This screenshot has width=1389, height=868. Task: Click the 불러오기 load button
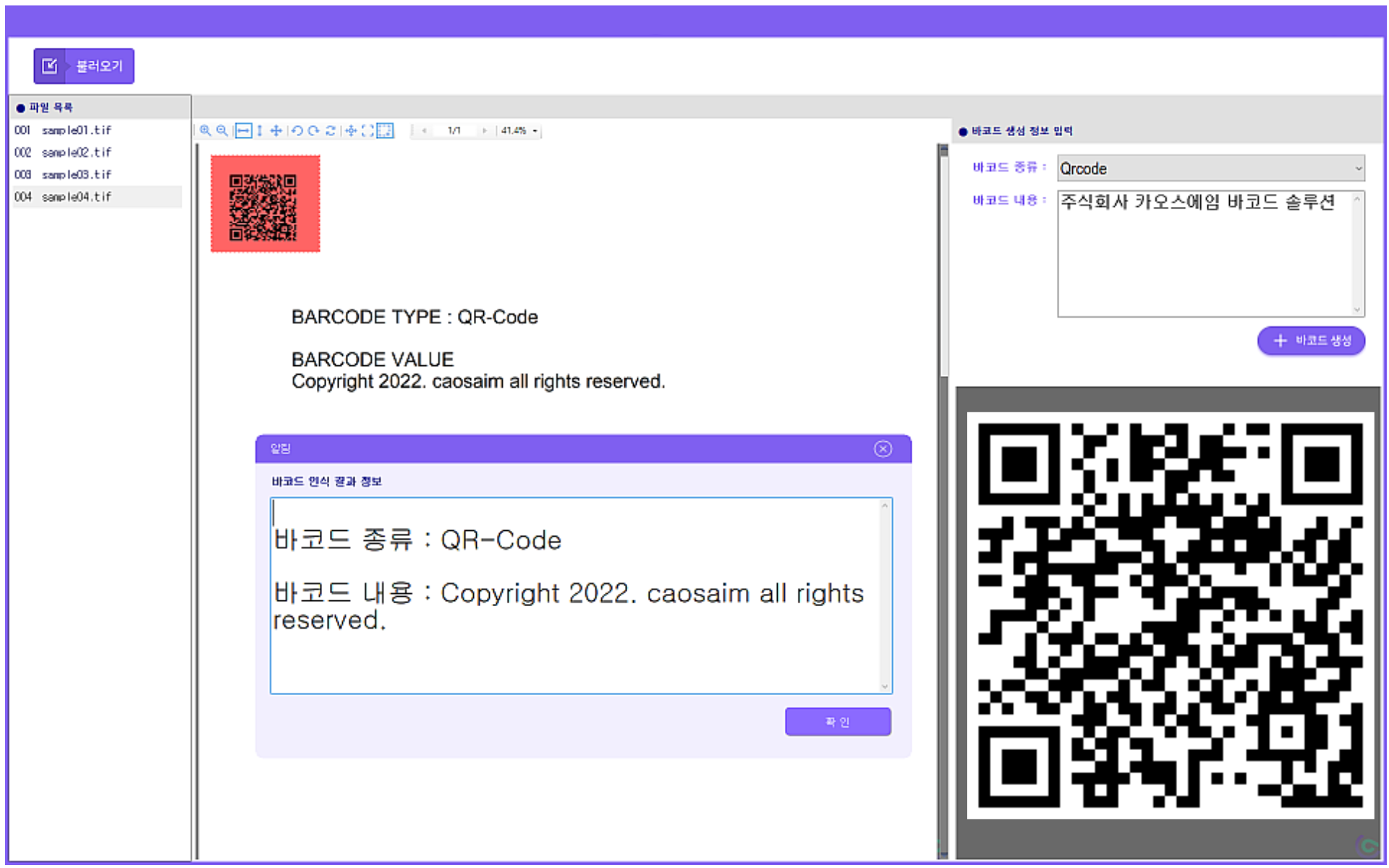(84, 66)
